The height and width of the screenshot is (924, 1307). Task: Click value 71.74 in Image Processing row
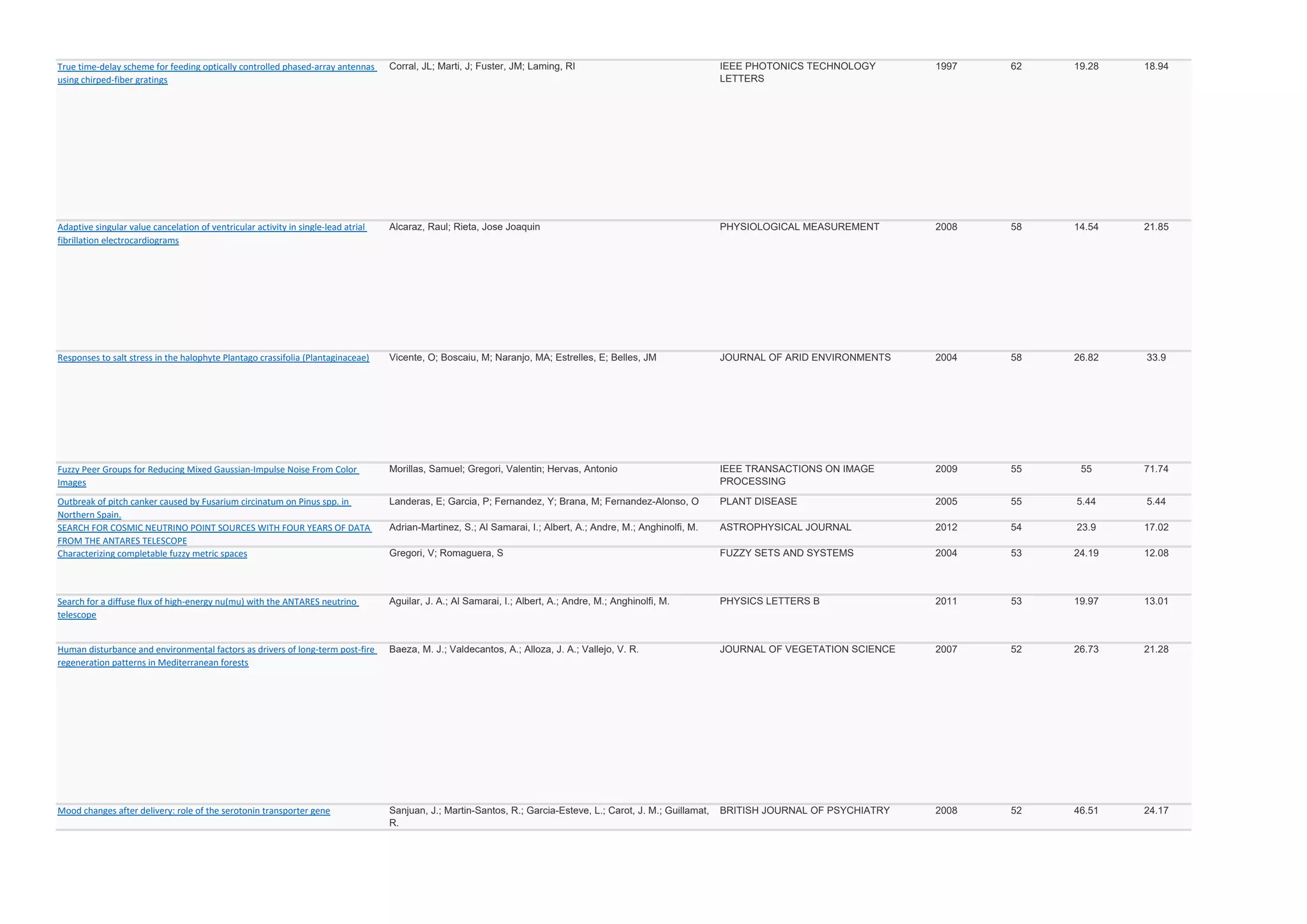coord(1156,469)
